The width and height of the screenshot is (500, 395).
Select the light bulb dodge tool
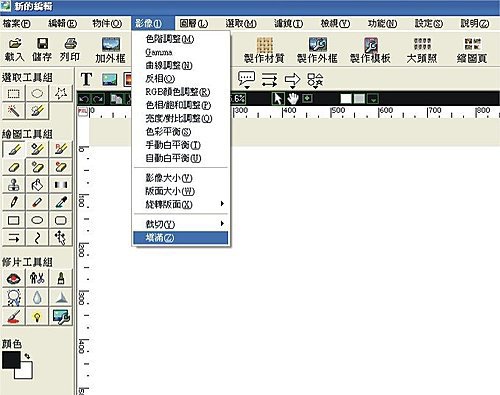coord(37,316)
